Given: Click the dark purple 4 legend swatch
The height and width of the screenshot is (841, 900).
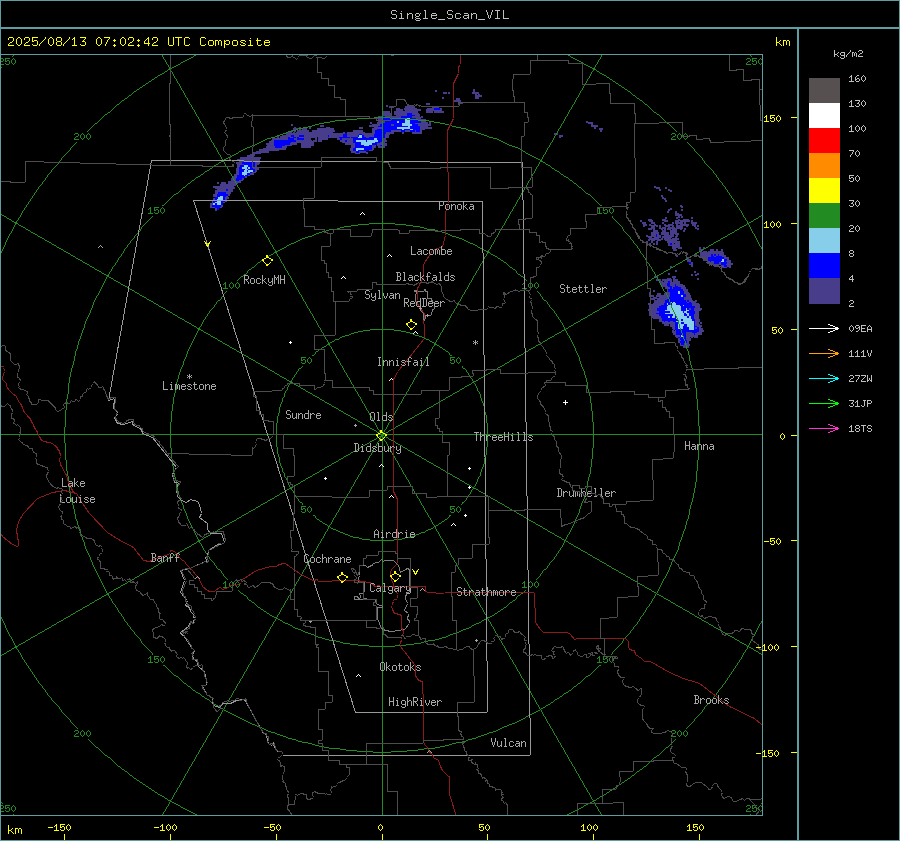Looking at the screenshot, I should pyautogui.click(x=824, y=290).
